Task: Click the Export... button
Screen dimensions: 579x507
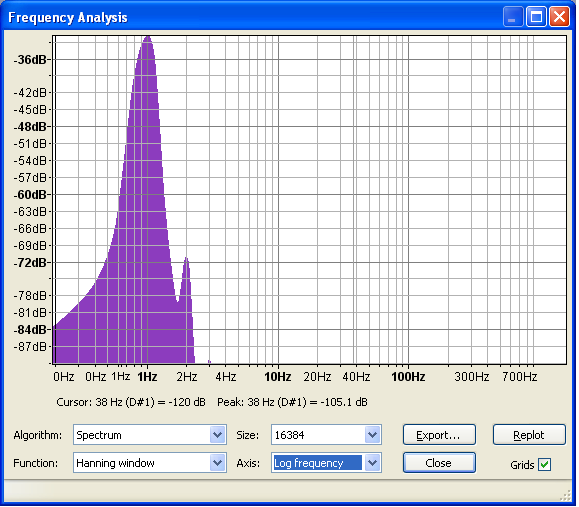Action: pos(439,435)
